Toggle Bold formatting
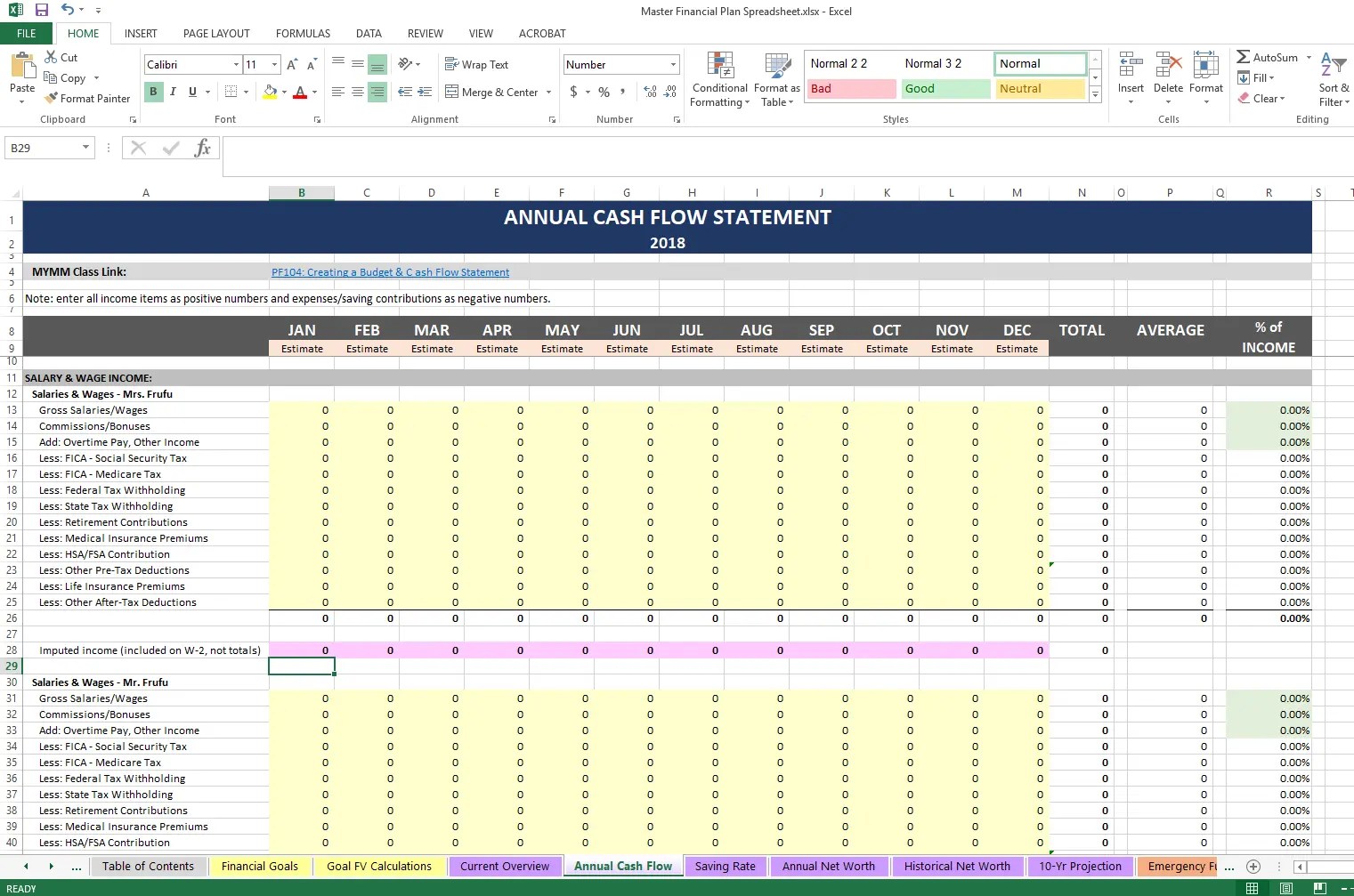The width and height of the screenshot is (1354, 896). coord(153,92)
